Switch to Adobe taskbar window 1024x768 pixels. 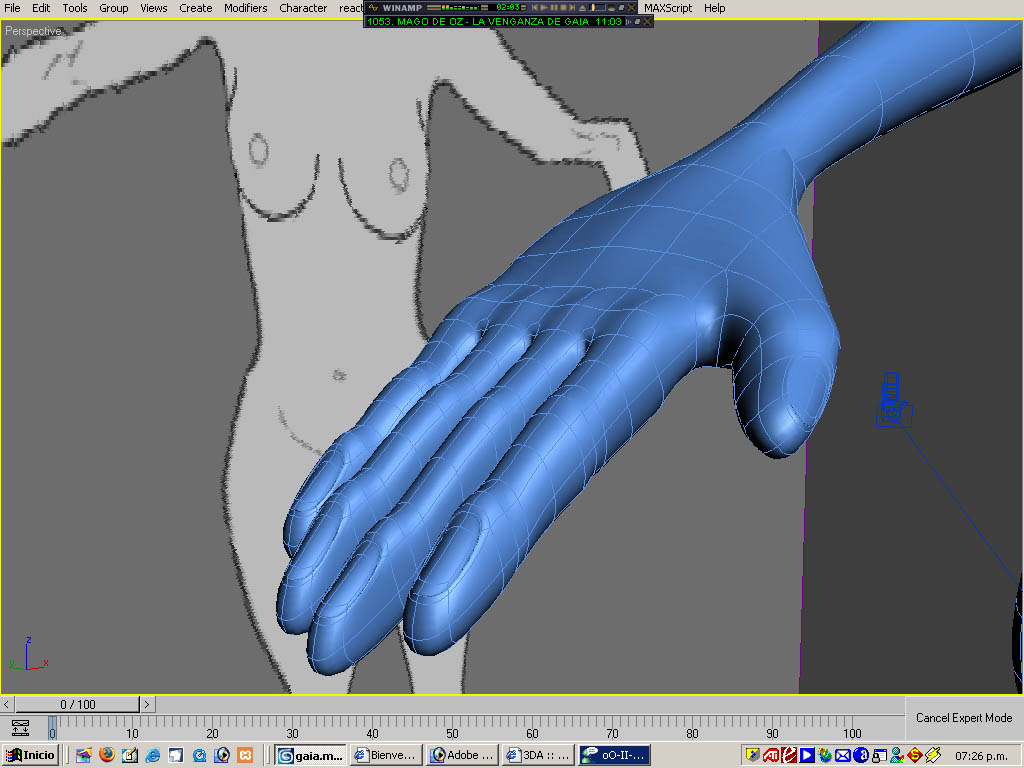click(461, 756)
